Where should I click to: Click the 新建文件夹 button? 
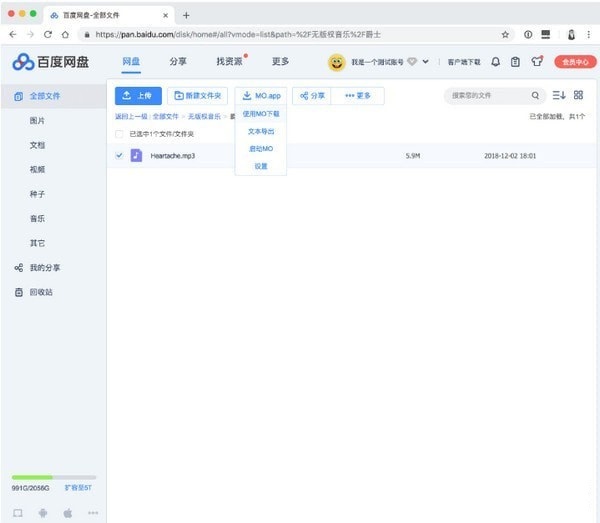[x=197, y=96]
